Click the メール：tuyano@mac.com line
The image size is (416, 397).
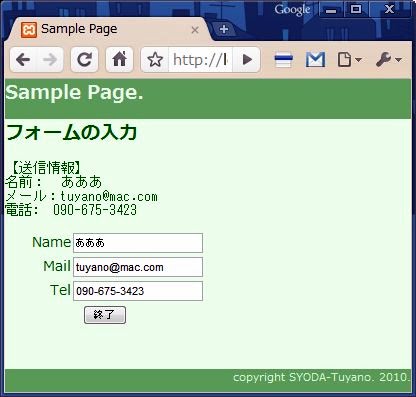81,196
